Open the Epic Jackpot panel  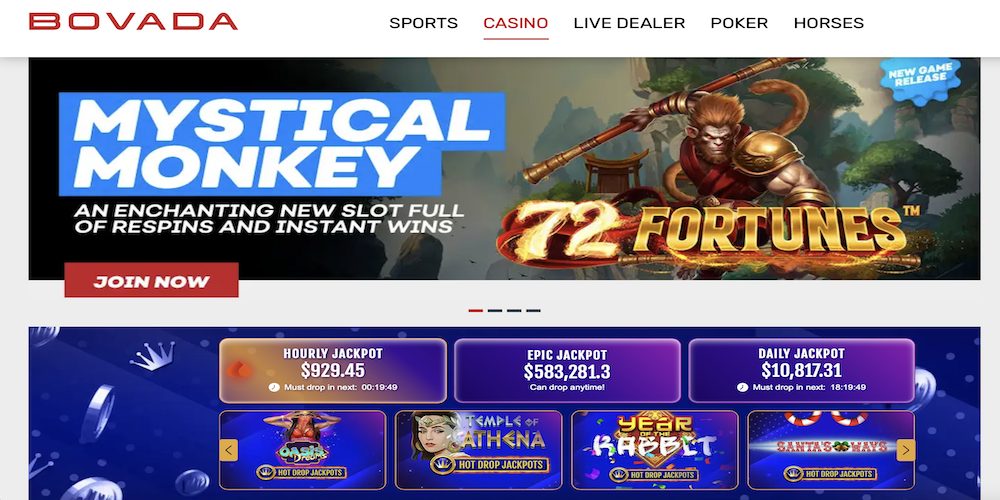(567, 371)
